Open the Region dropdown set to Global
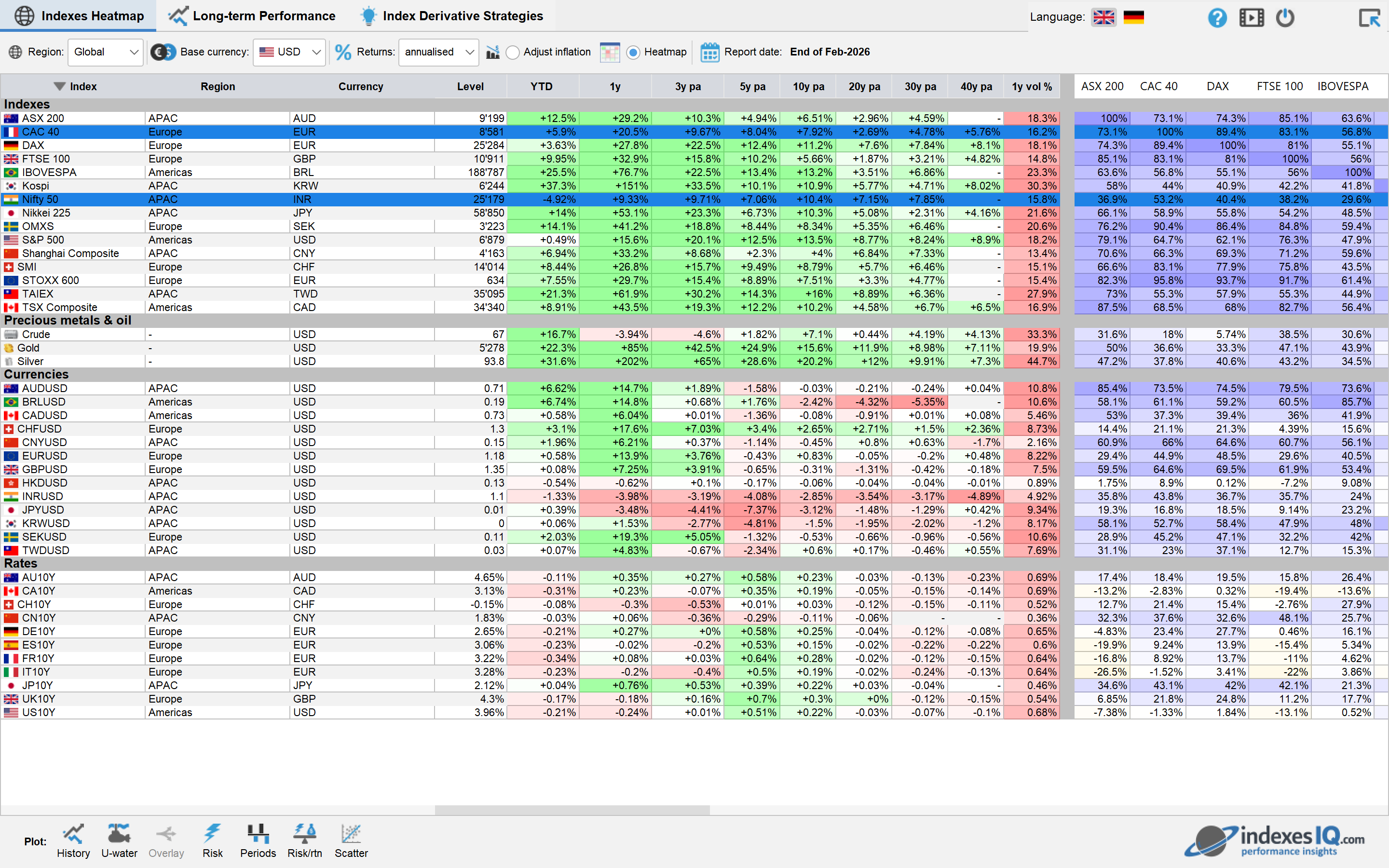Screen dimensions: 1389x868 (x=106, y=52)
